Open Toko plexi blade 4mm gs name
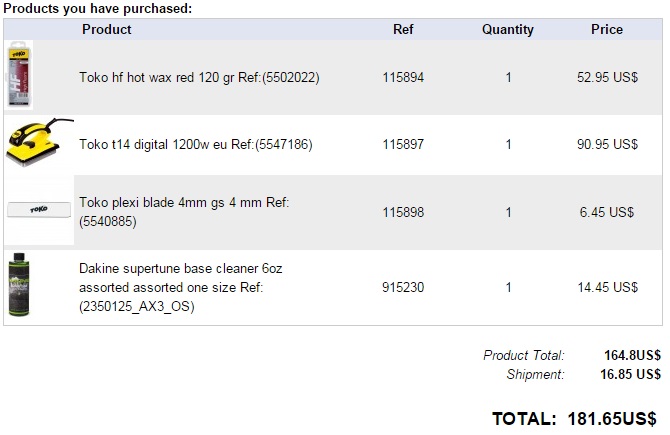Image resolution: width=670 pixels, height=435 pixels. [184, 212]
